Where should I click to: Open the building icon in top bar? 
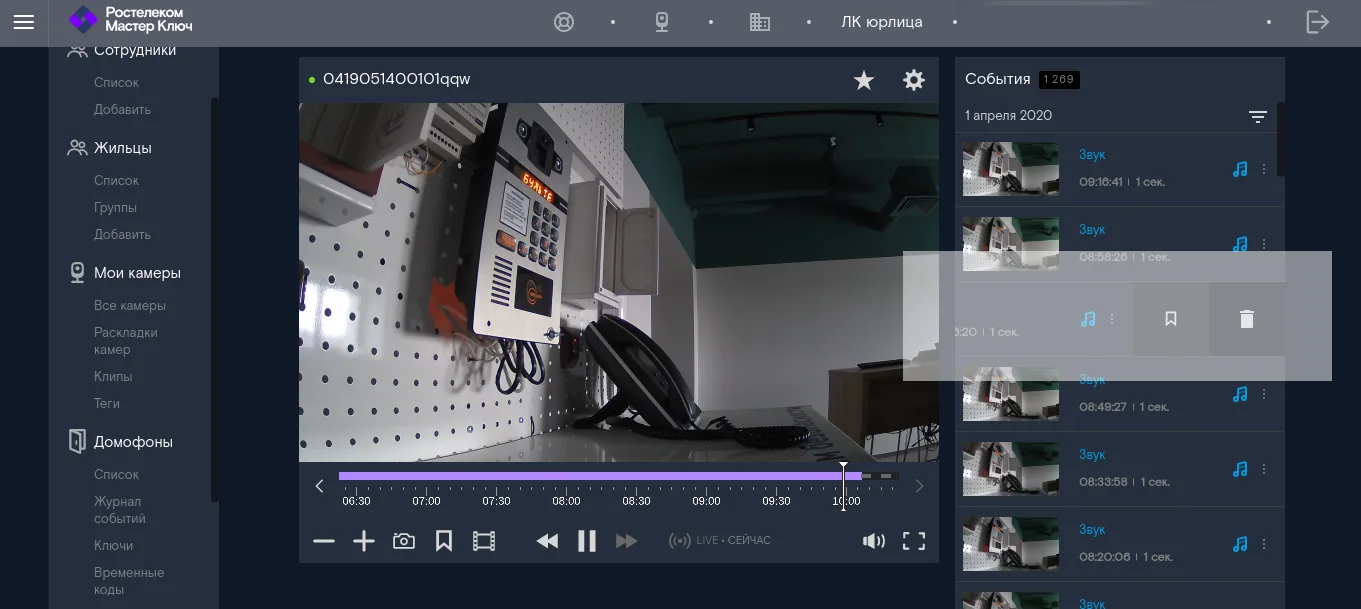pyautogui.click(x=760, y=22)
